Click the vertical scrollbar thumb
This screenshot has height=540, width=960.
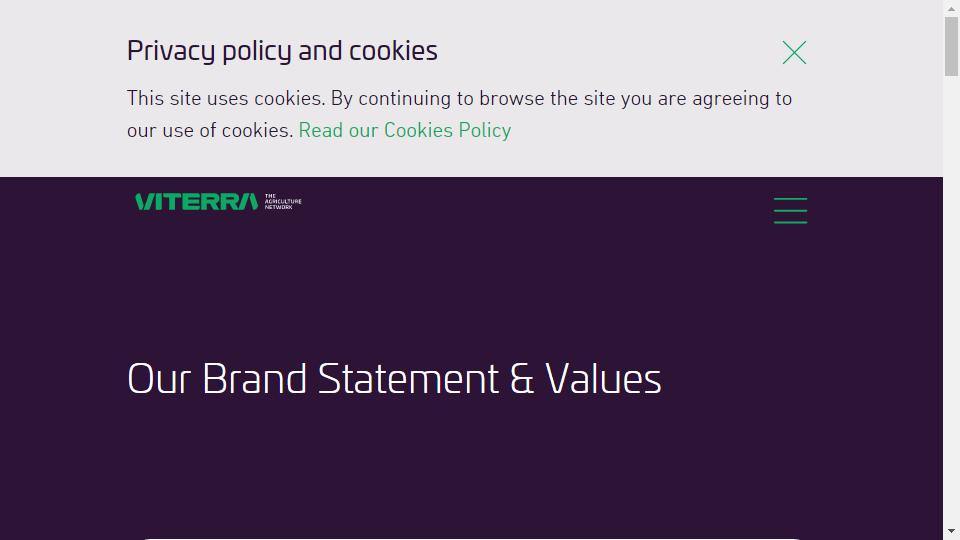point(951,47)
